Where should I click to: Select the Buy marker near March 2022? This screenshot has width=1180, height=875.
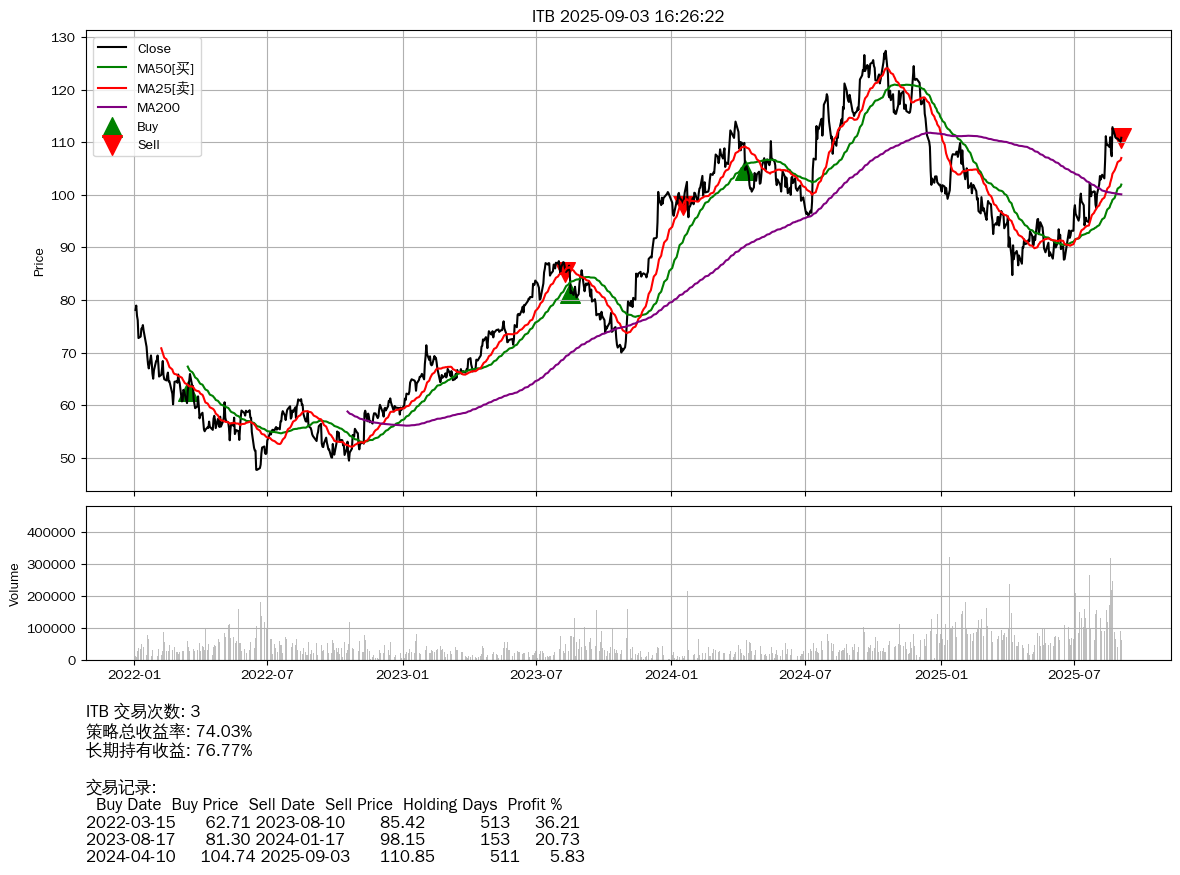[188, 392]
